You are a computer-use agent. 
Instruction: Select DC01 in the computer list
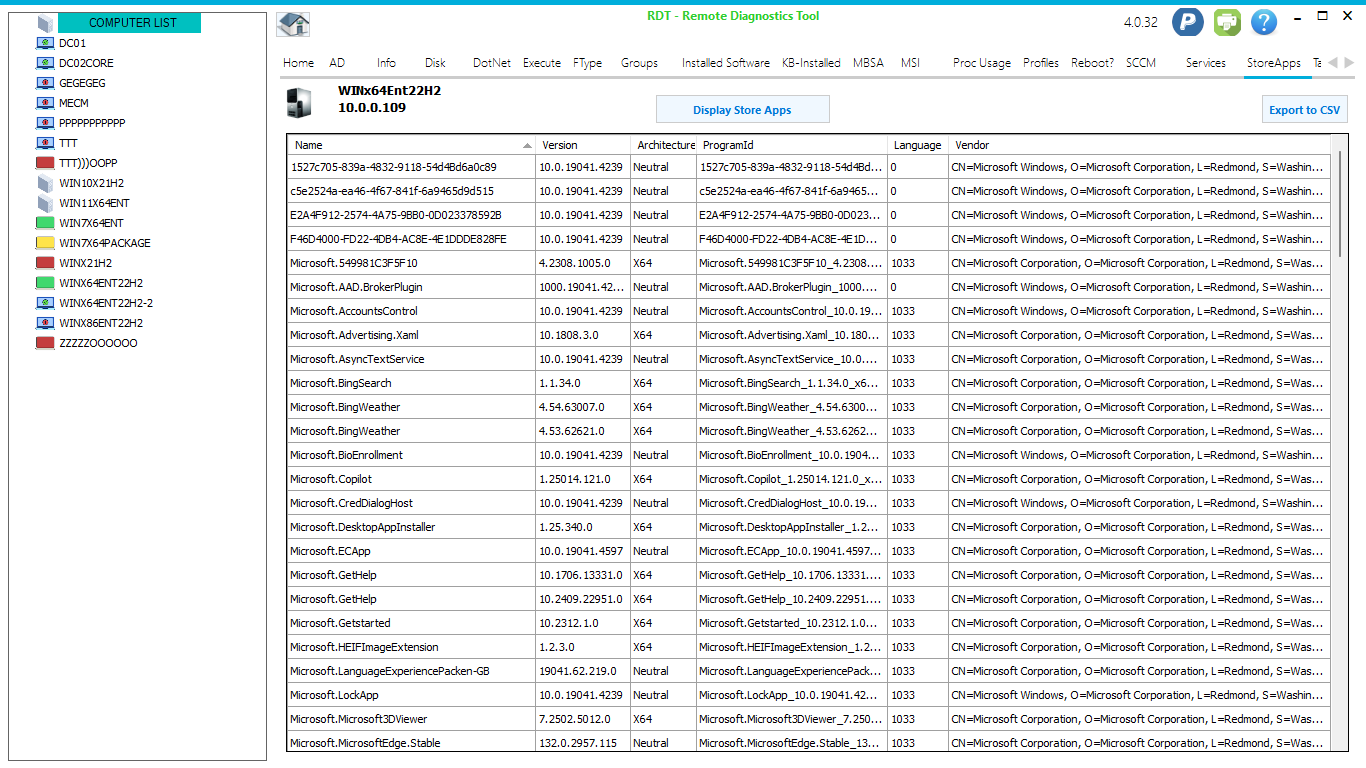[x=72, y=43]
